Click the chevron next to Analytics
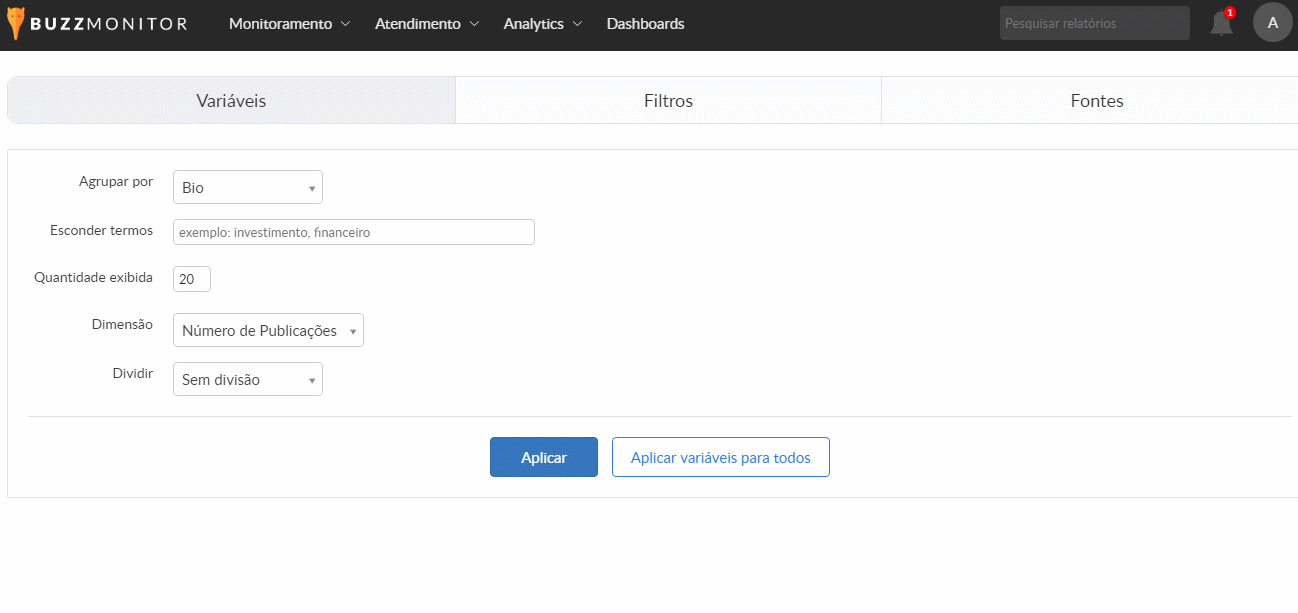Screen dimensions: 1298x613 577,24
